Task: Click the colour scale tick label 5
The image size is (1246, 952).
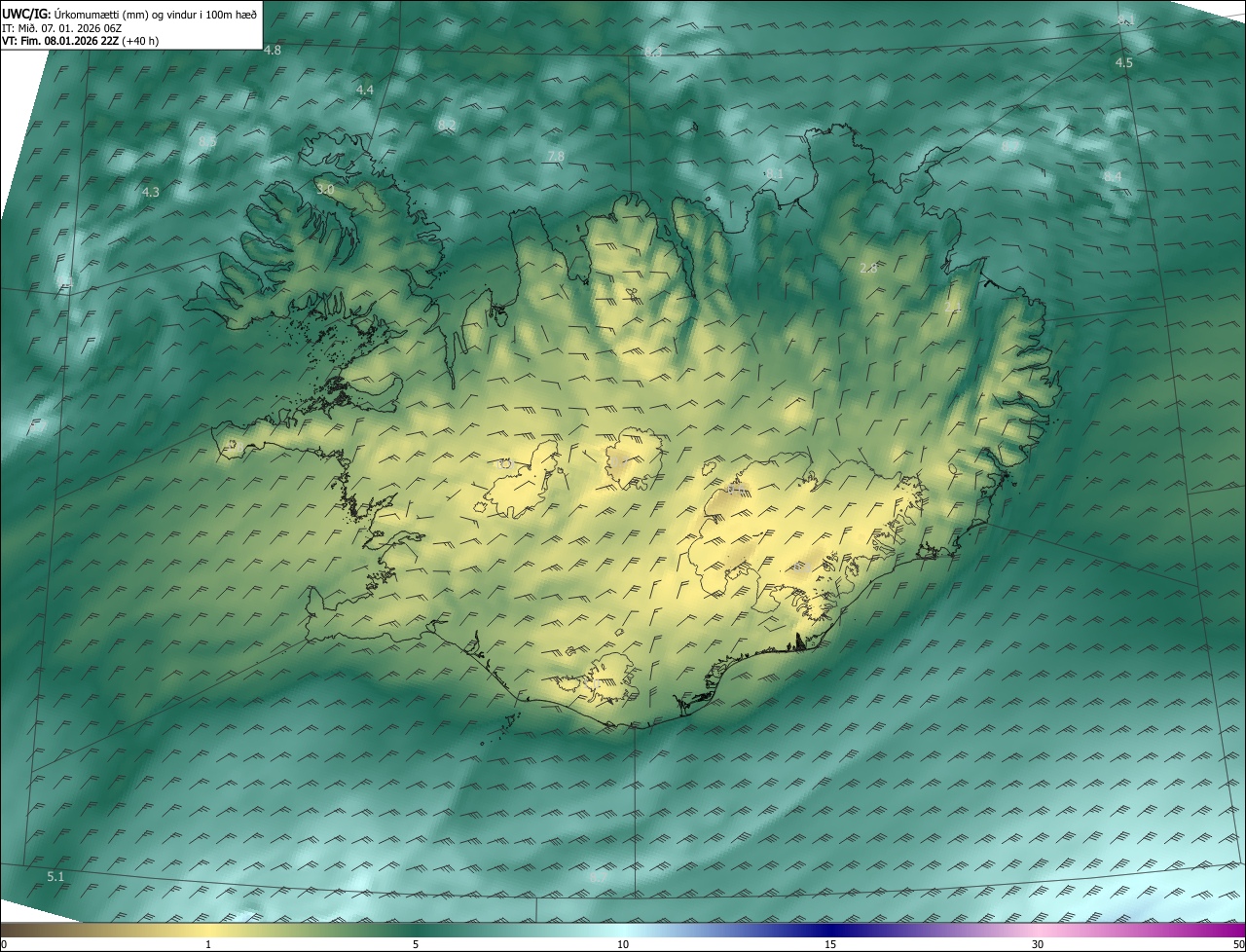Action: (416, 944)
